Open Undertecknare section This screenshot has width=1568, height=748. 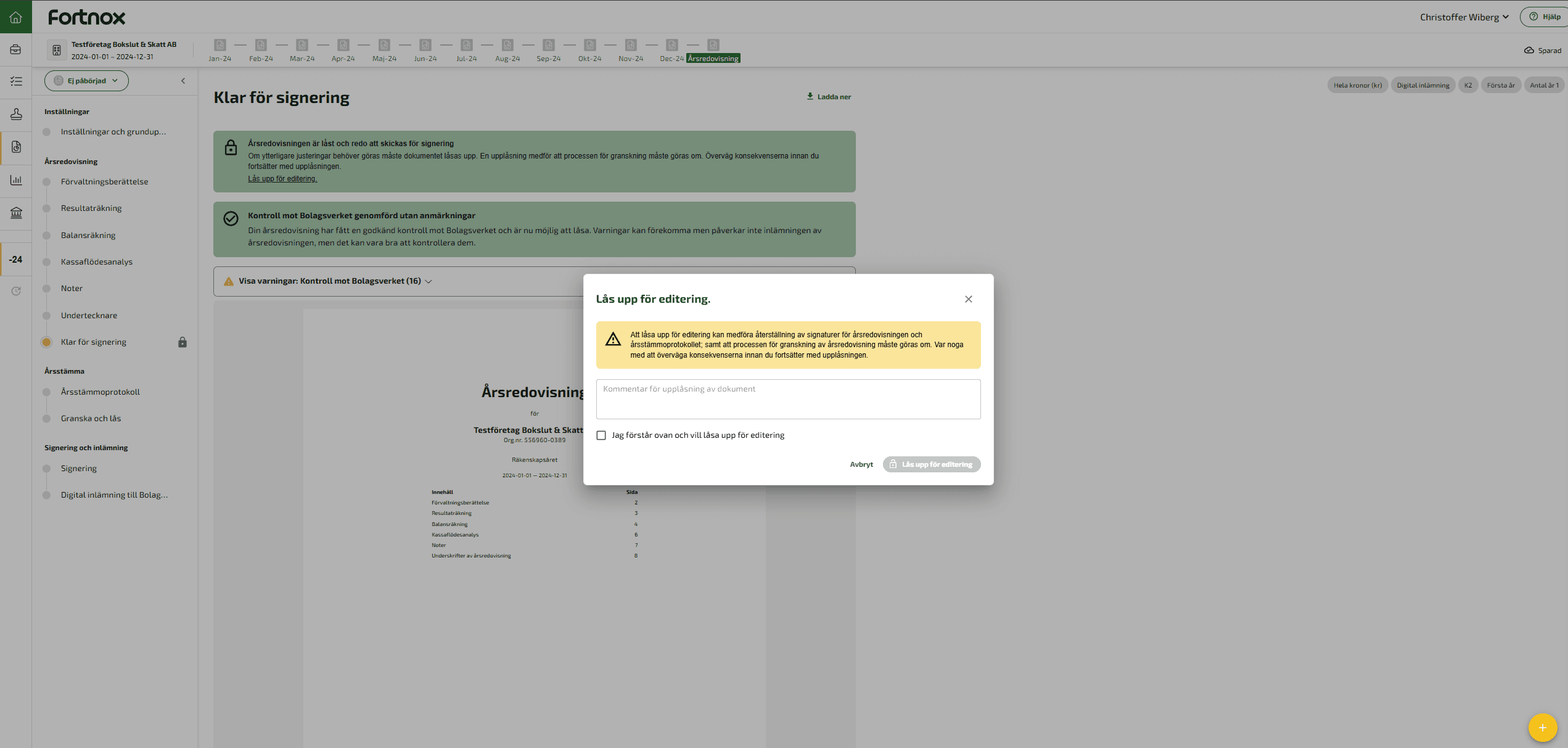coord(89,316)
